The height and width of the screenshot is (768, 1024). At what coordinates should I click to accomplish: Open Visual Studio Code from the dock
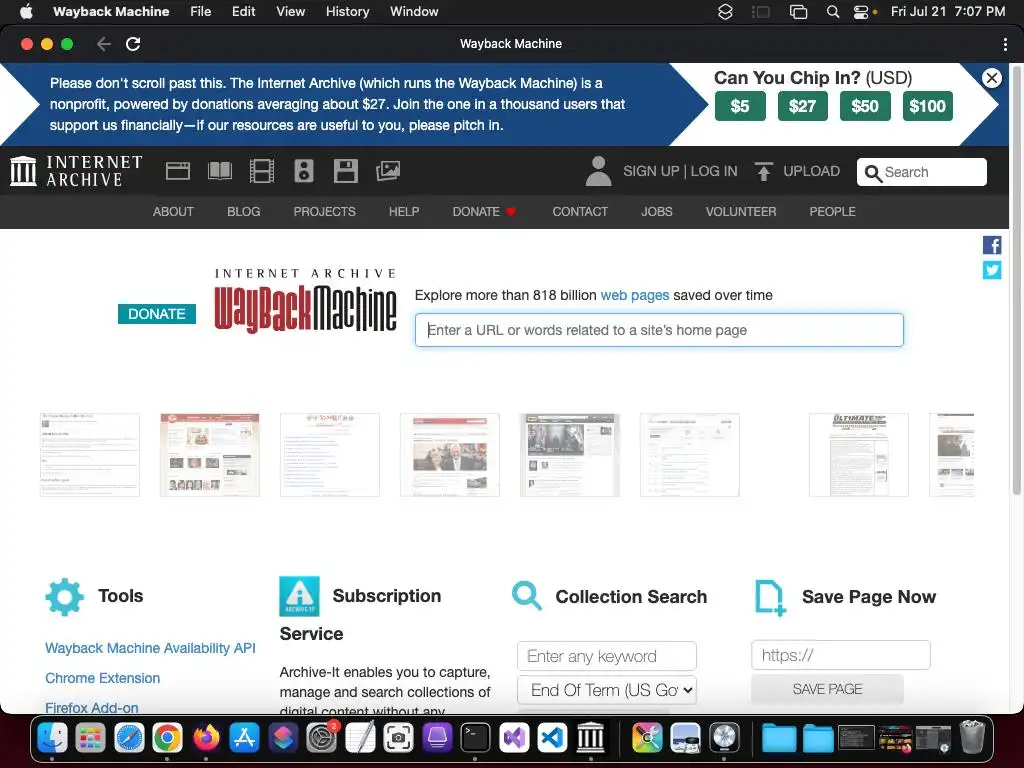[552, 738]
